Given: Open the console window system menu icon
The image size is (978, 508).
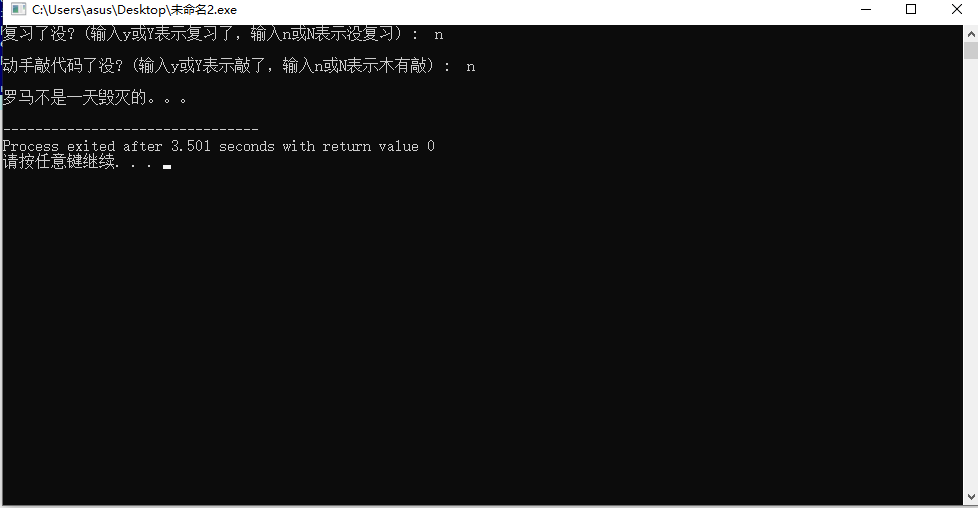Looking at the screenshot, I should click(x=18, y=9).
